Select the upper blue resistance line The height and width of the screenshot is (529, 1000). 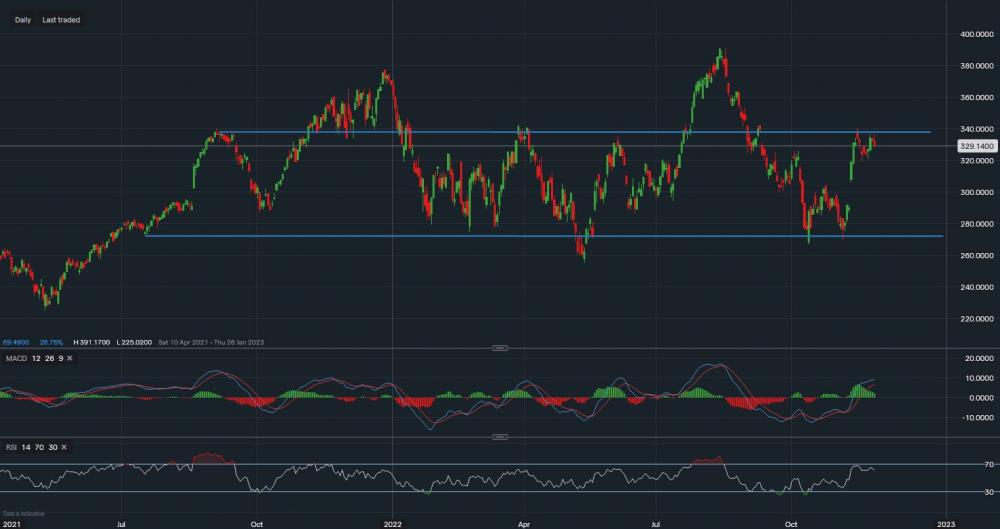click(600, 132)
